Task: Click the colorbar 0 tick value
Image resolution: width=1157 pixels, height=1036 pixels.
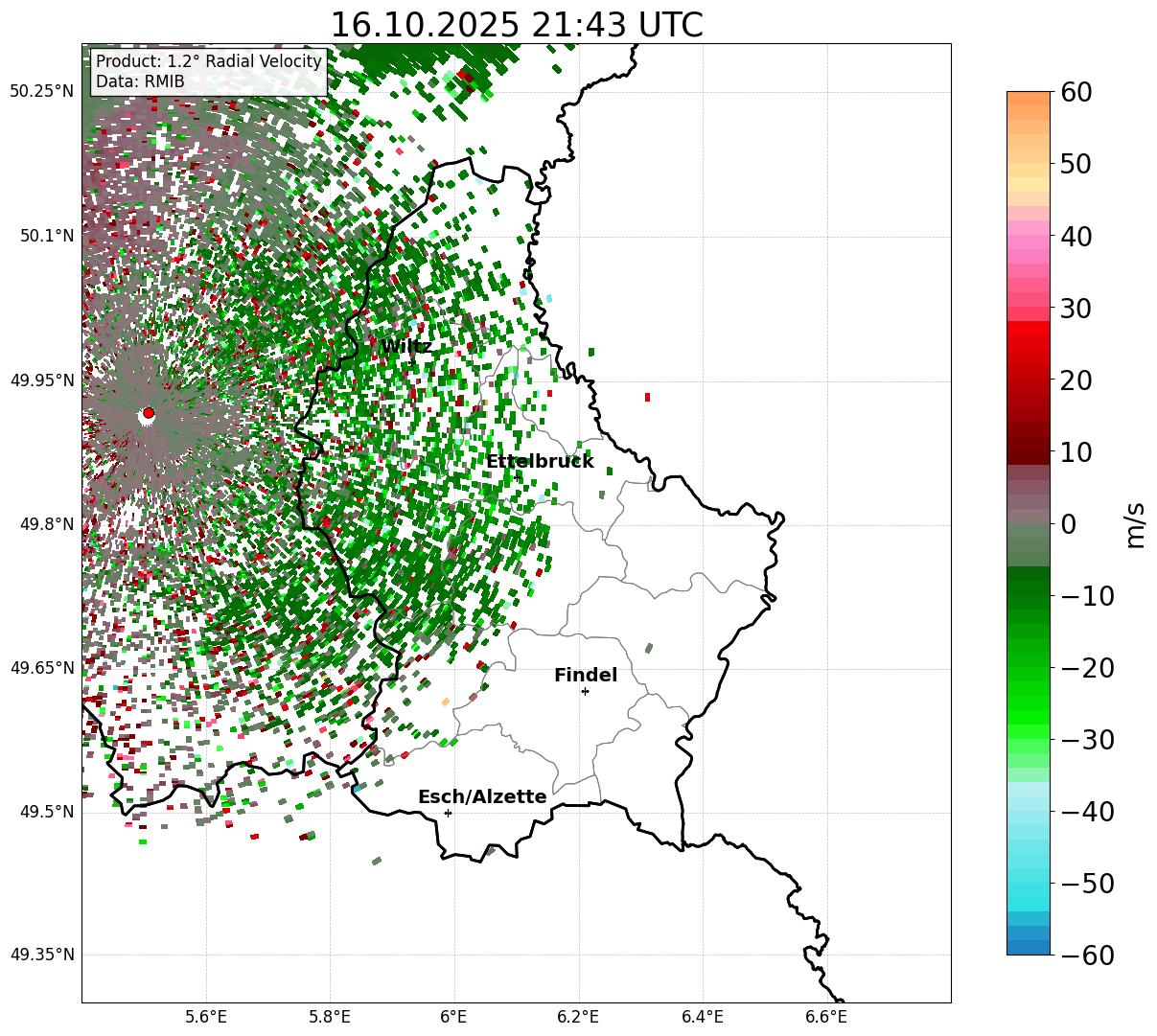Action: [x=1067, y=523]
